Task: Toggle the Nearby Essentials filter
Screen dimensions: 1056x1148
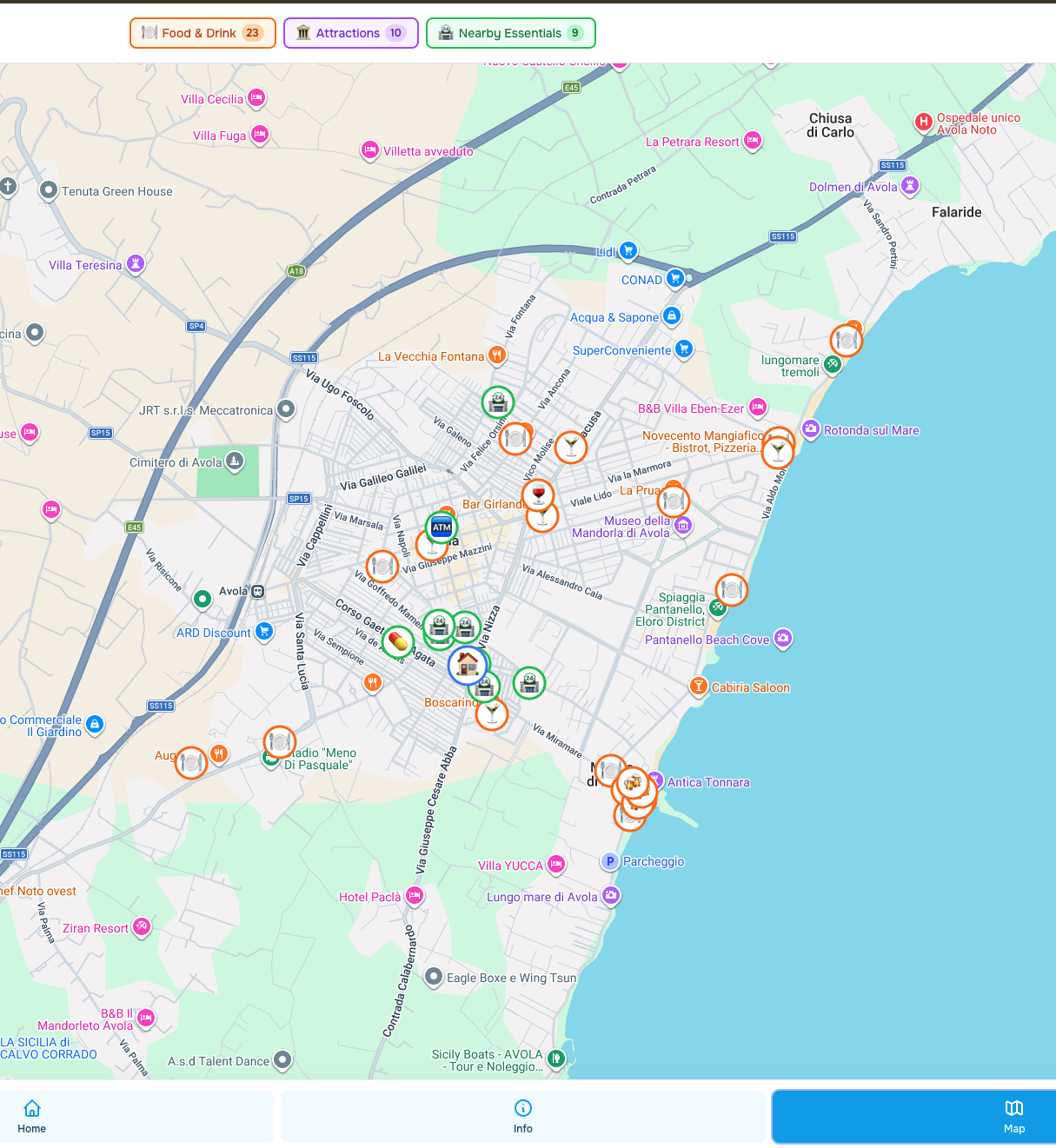Action: [x=511, y=33]
